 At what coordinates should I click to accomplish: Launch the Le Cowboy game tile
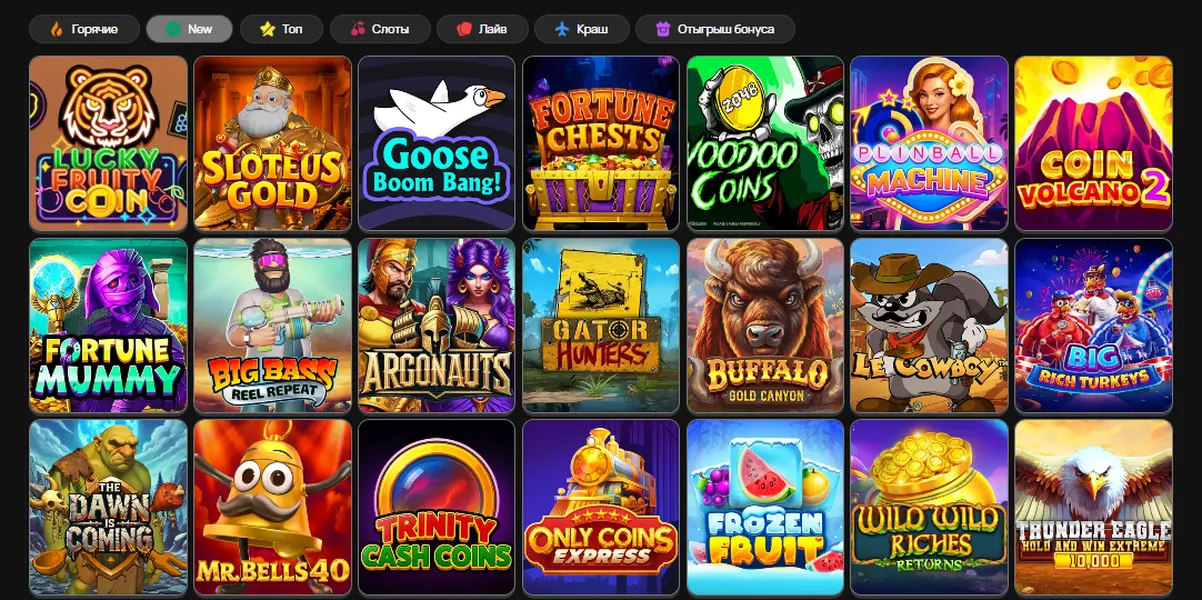[929, 325]
